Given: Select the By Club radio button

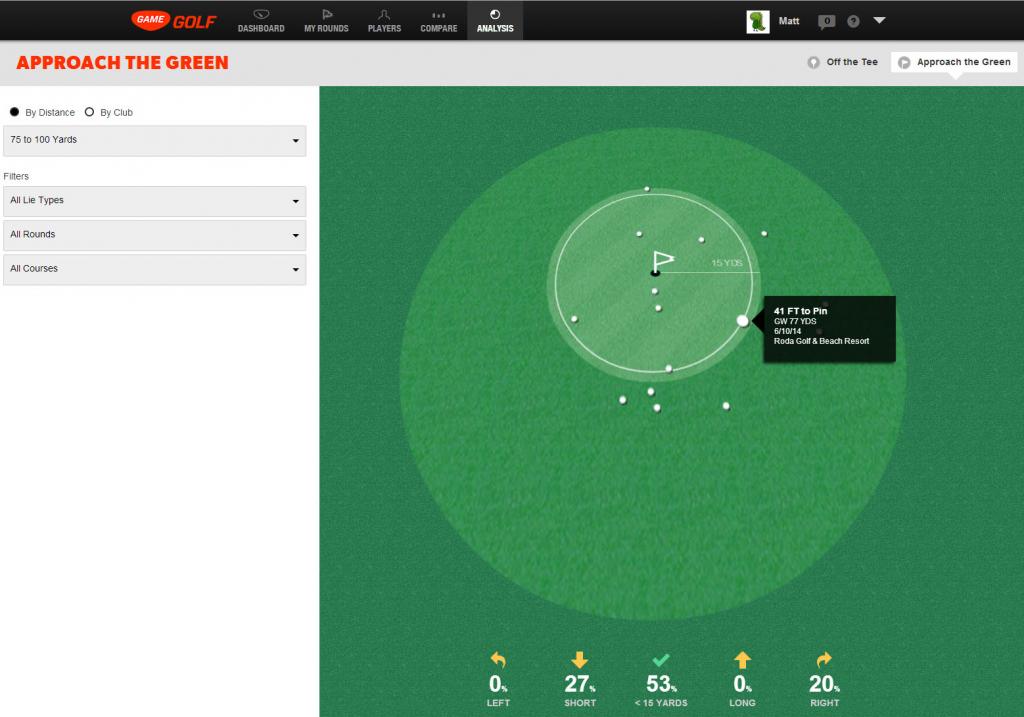Looking at the screenshot, I should coord(90,113).
